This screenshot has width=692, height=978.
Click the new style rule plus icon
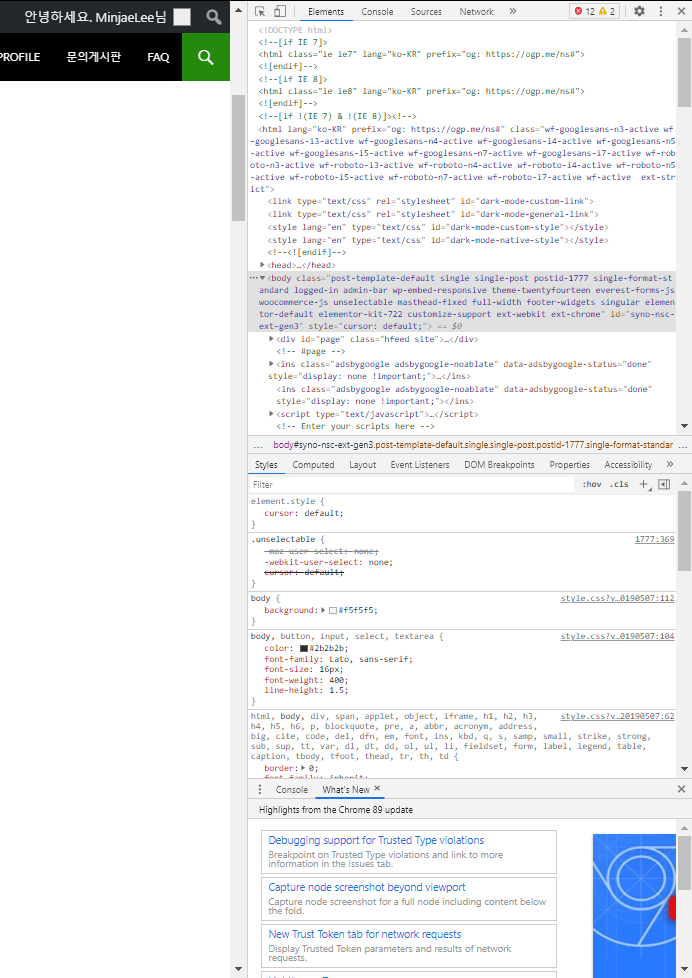[x=645, y=485]
